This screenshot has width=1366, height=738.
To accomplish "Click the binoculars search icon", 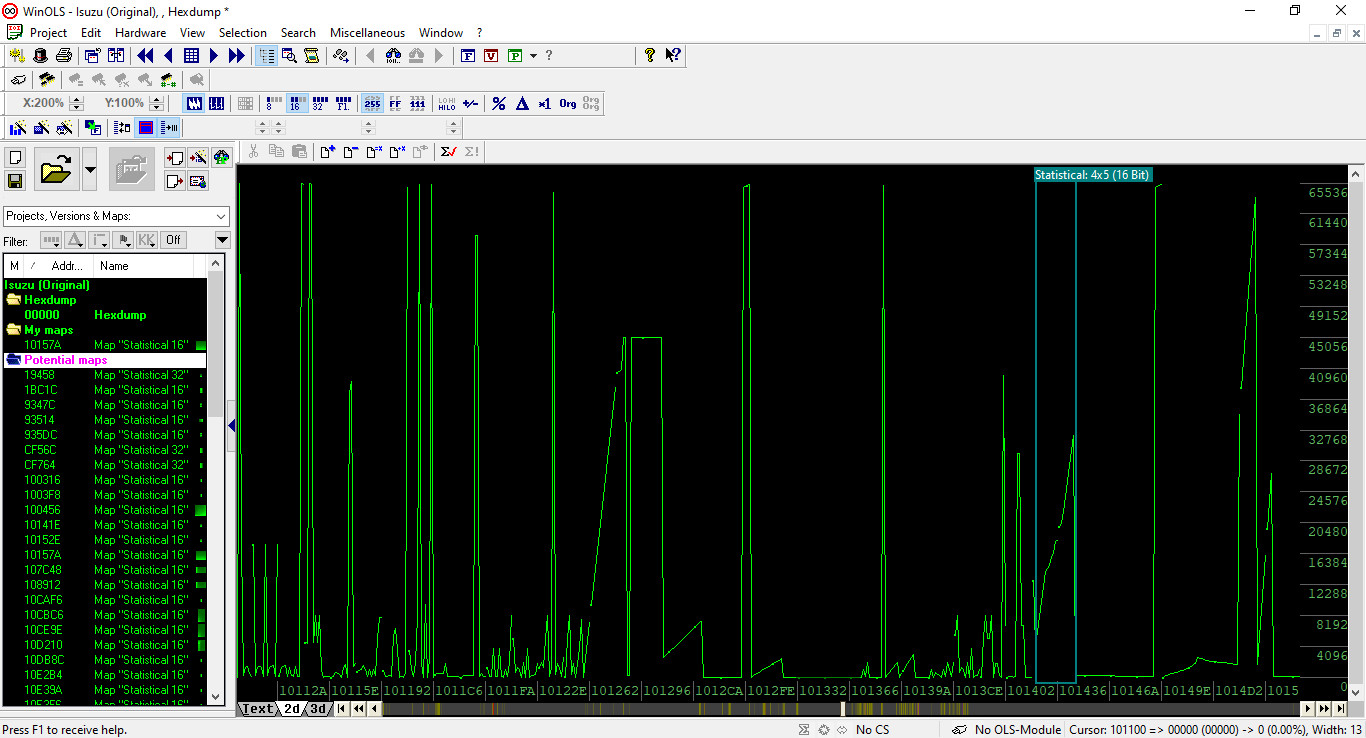I will pos(393,56).
